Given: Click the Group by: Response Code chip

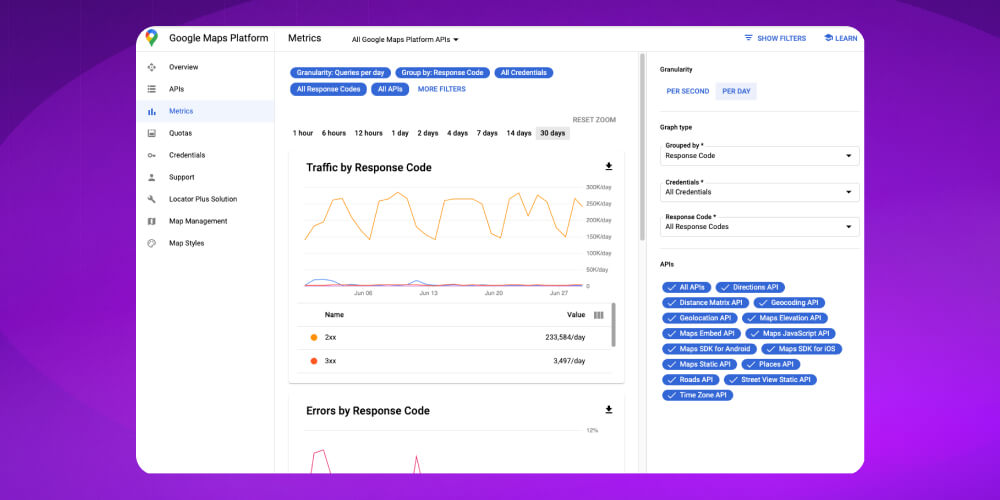Looking at the screenshot, I should (x=443, y=73).
